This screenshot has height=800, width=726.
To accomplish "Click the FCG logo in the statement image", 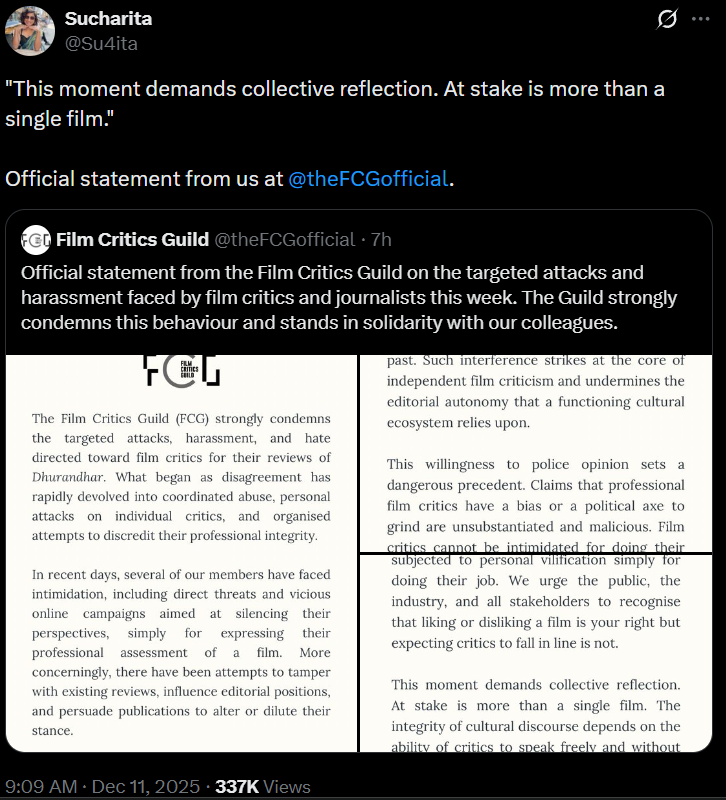I will point(181,371).
